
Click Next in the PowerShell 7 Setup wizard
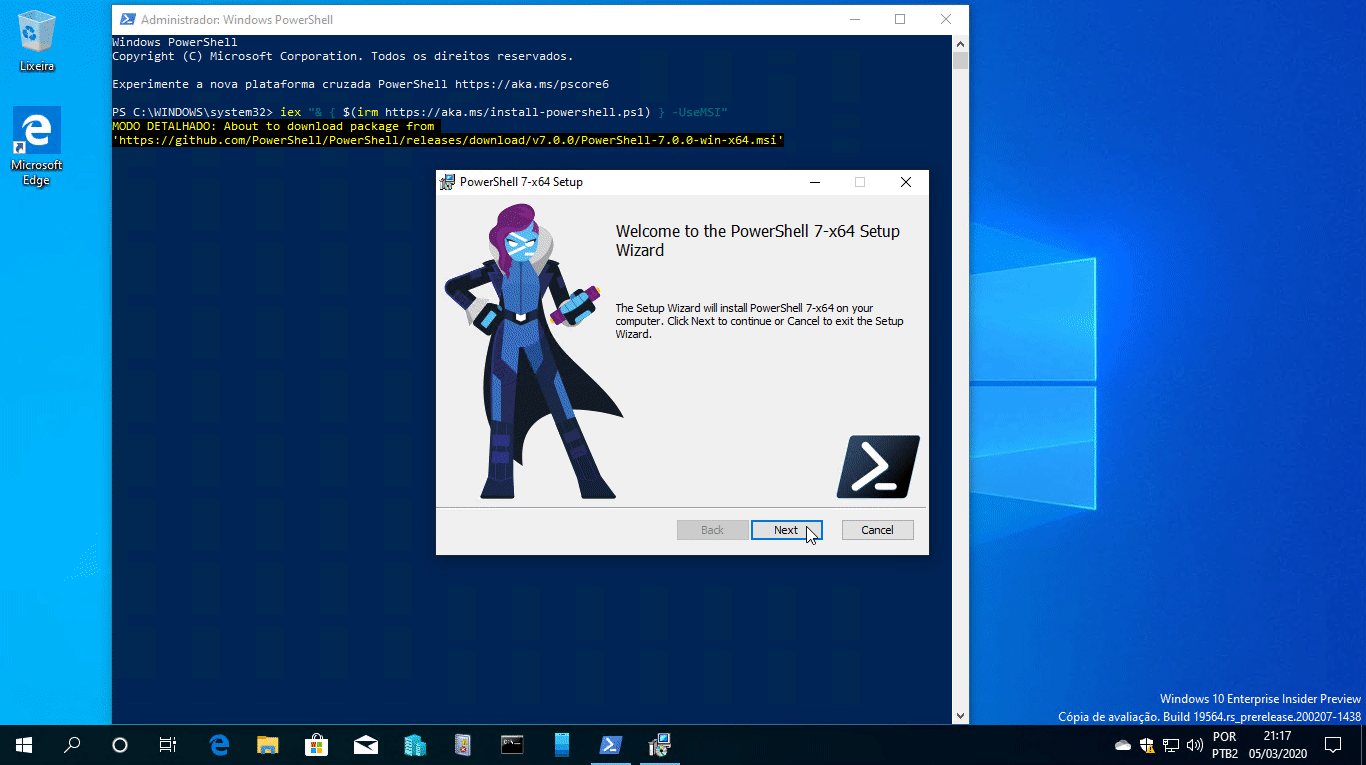tap(786, 530)
